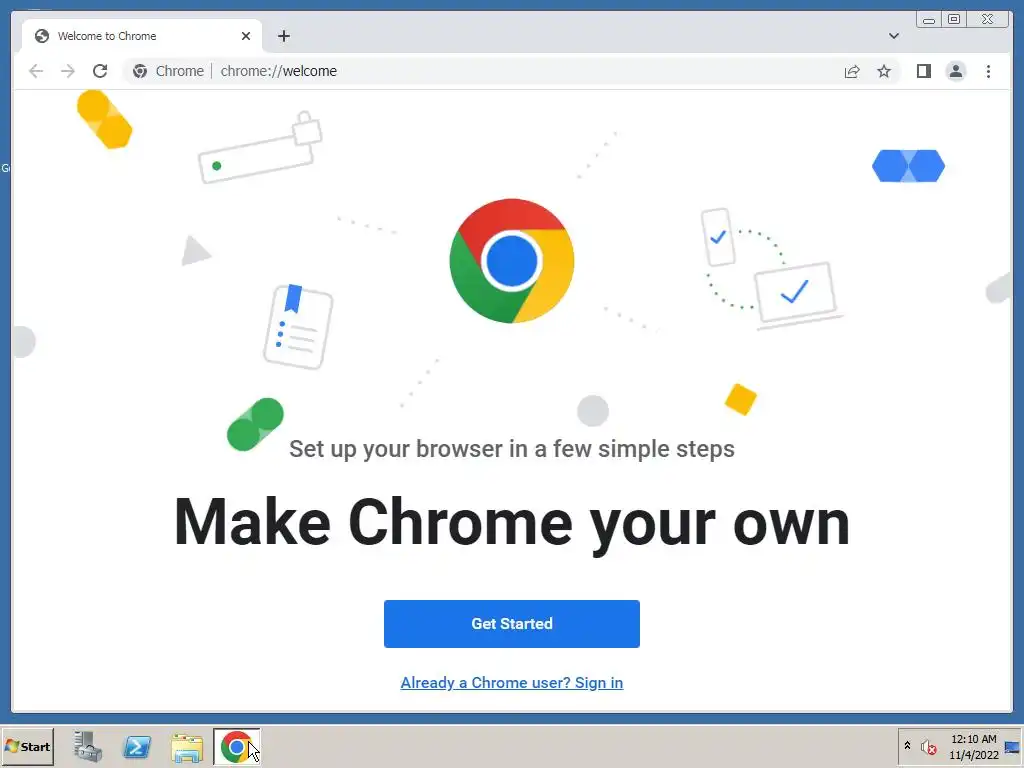
Task: Open the profile avatar menu
Action: [955, 71]
